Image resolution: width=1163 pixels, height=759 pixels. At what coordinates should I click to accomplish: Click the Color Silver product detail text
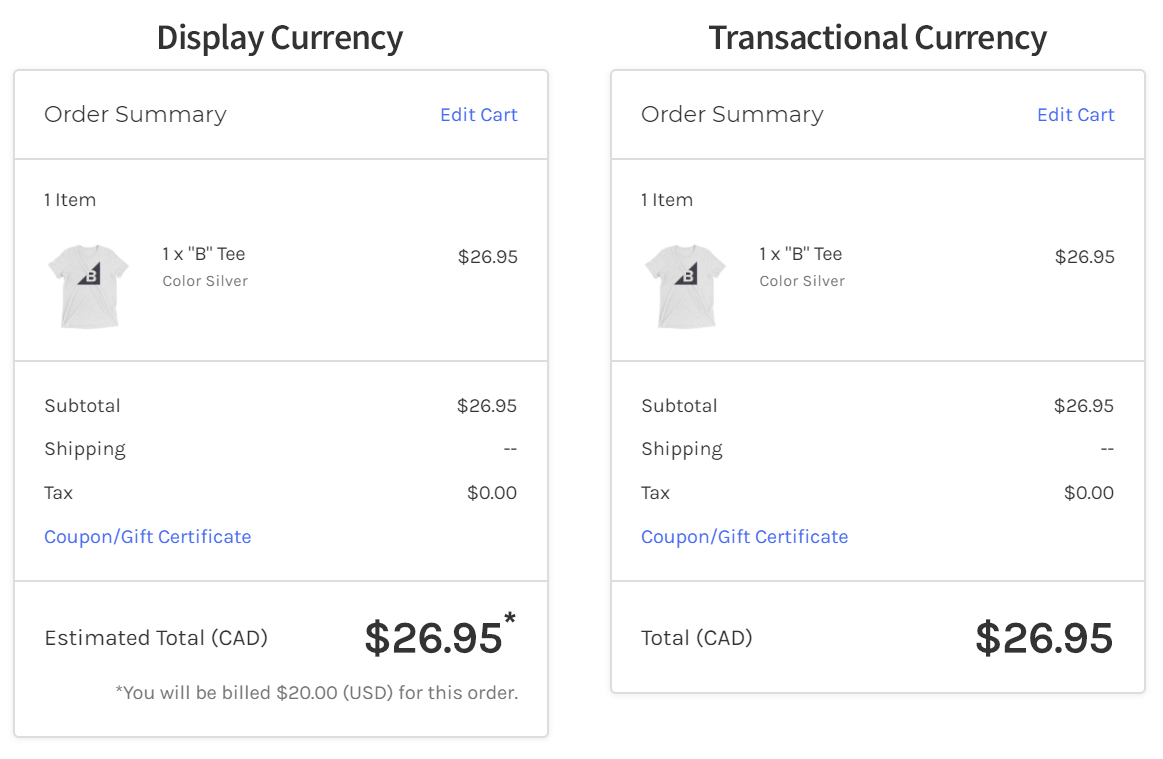click(204, 281)
